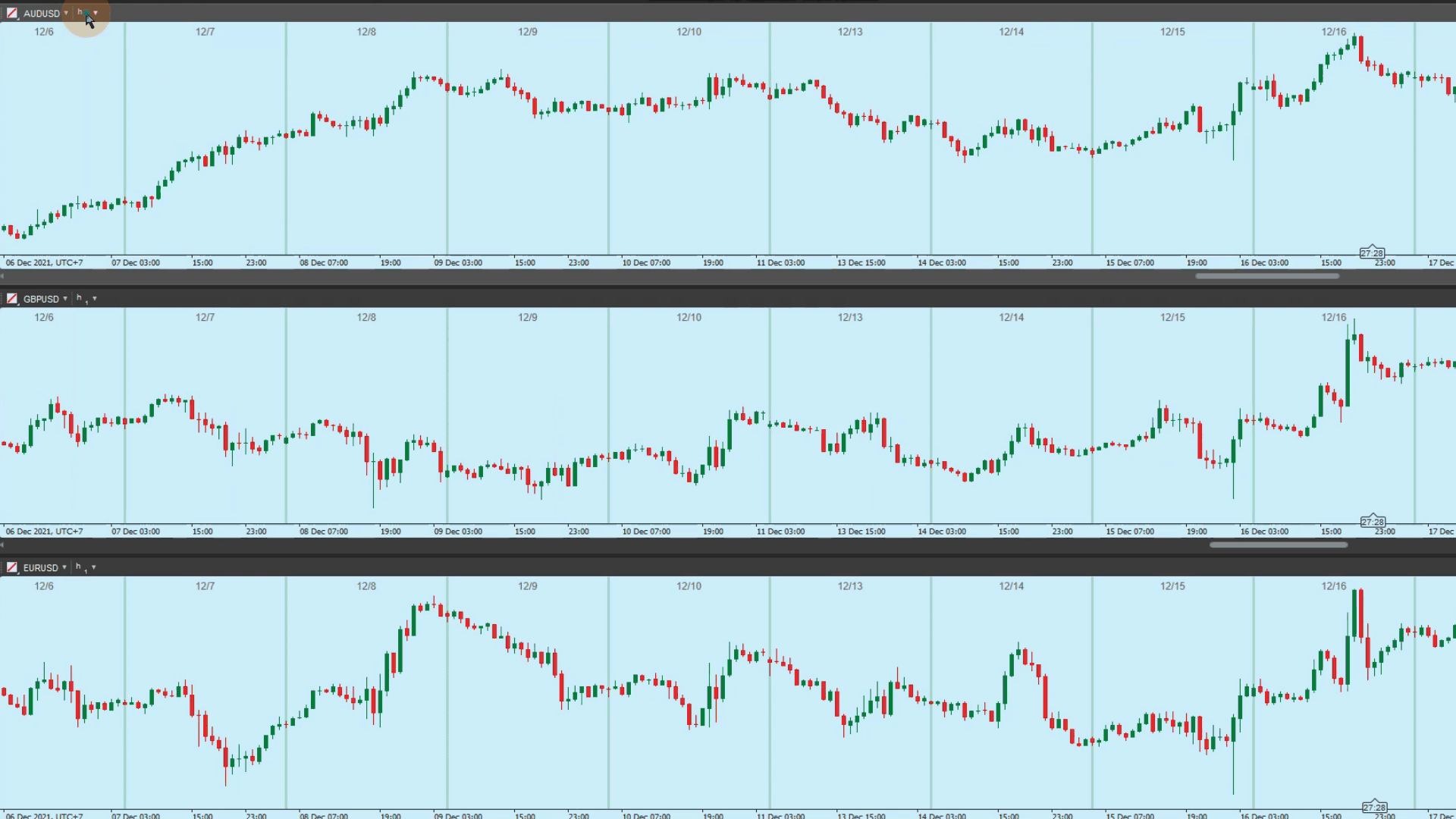Click the EURUSD chart line-style icon
1456x819 pixels.
(x=11, y=567)
